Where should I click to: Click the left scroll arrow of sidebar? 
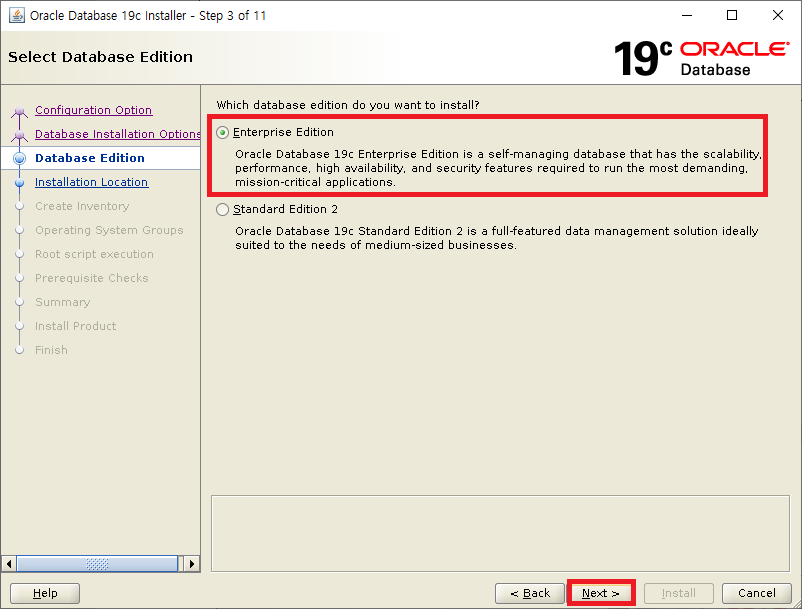[9, 564]
